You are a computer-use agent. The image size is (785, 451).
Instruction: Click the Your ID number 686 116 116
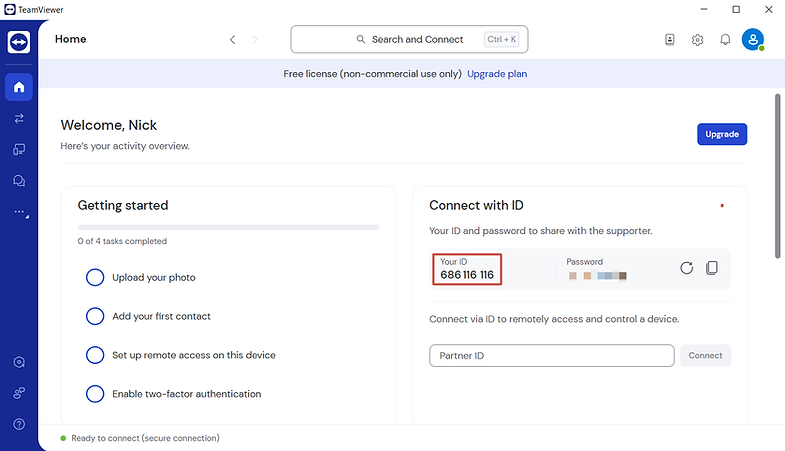[467, 275]
